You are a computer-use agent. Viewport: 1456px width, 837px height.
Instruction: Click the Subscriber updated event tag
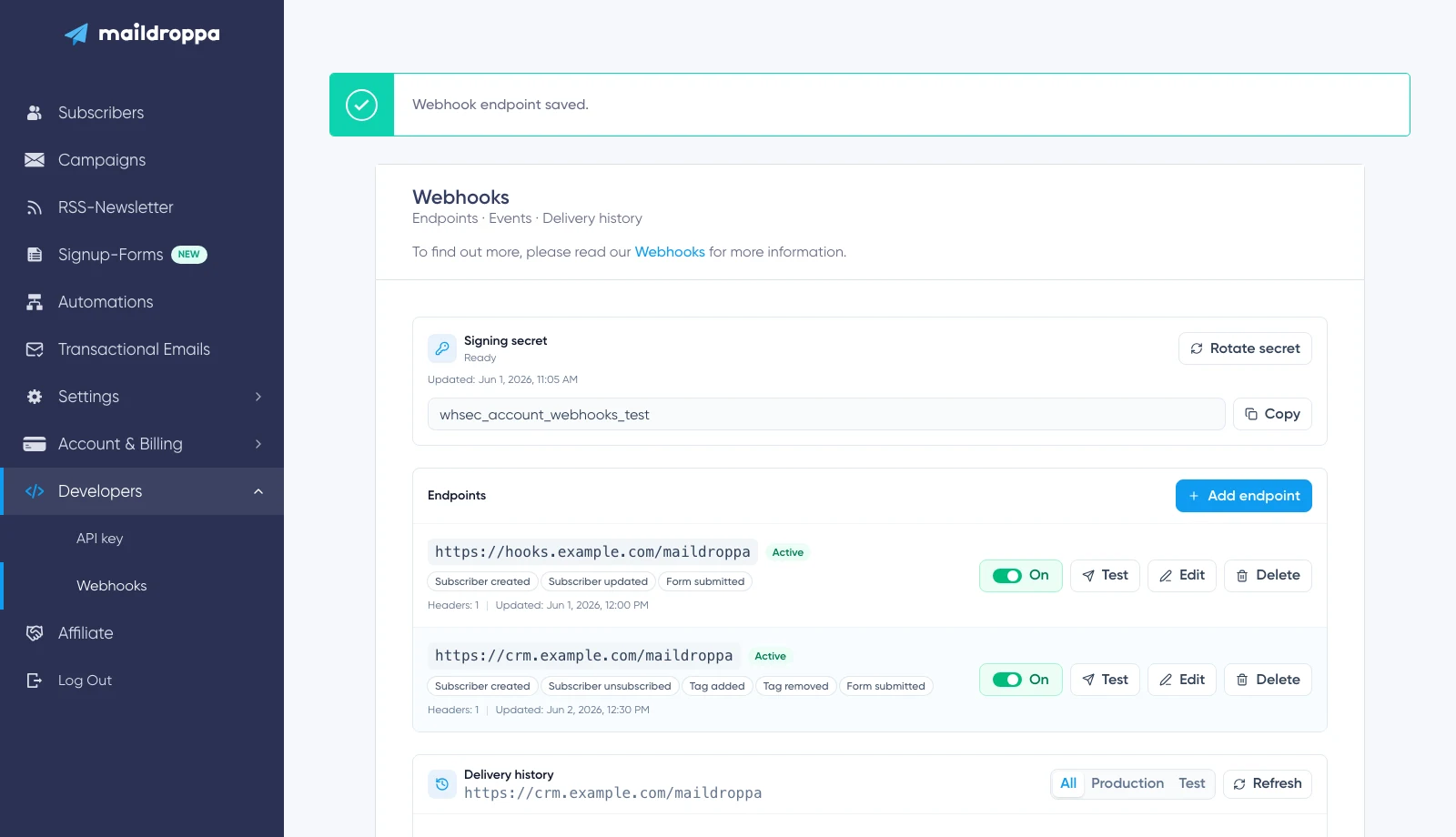598,581
